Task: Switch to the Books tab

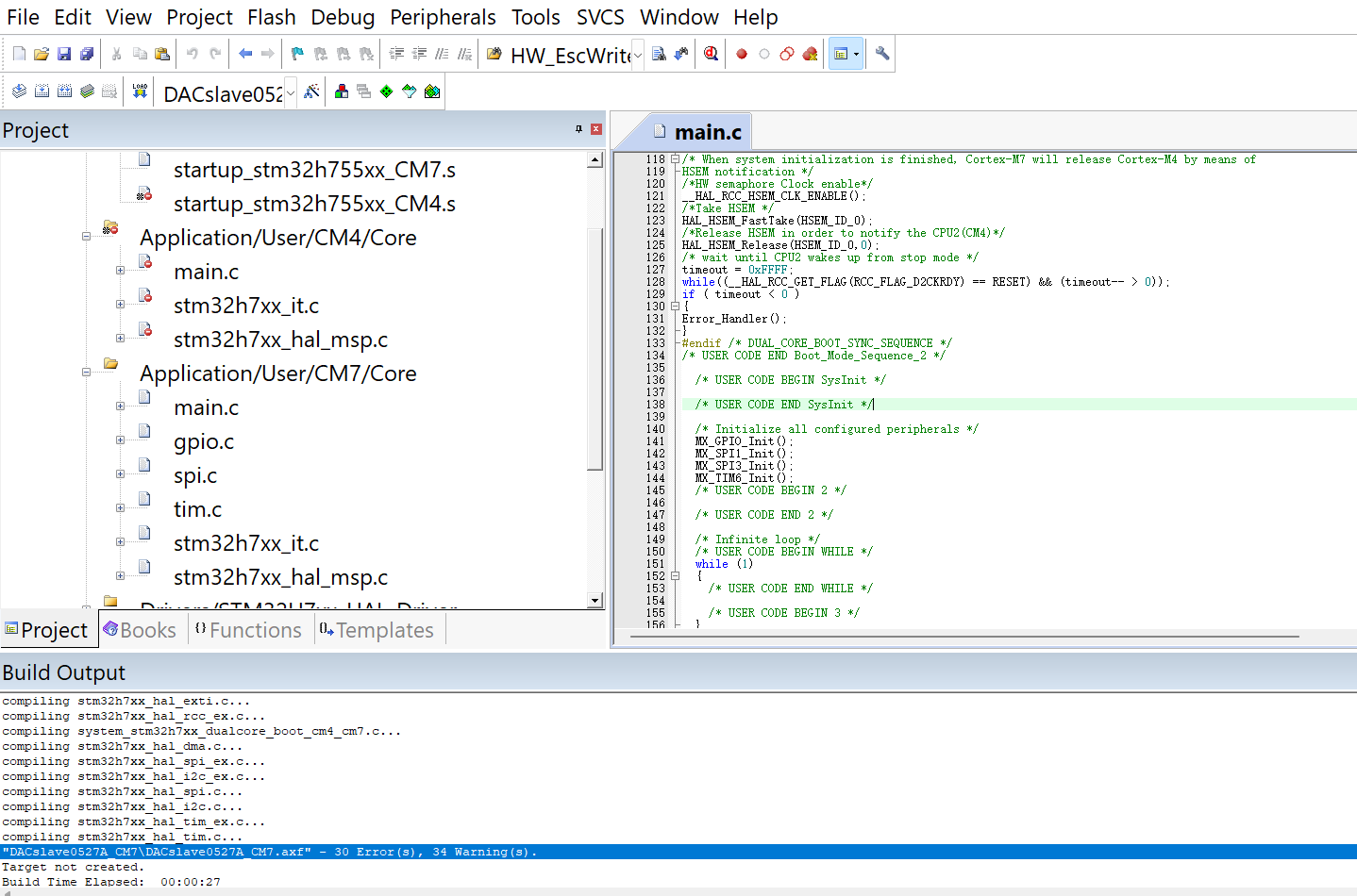Action: (x=140, y=630)
